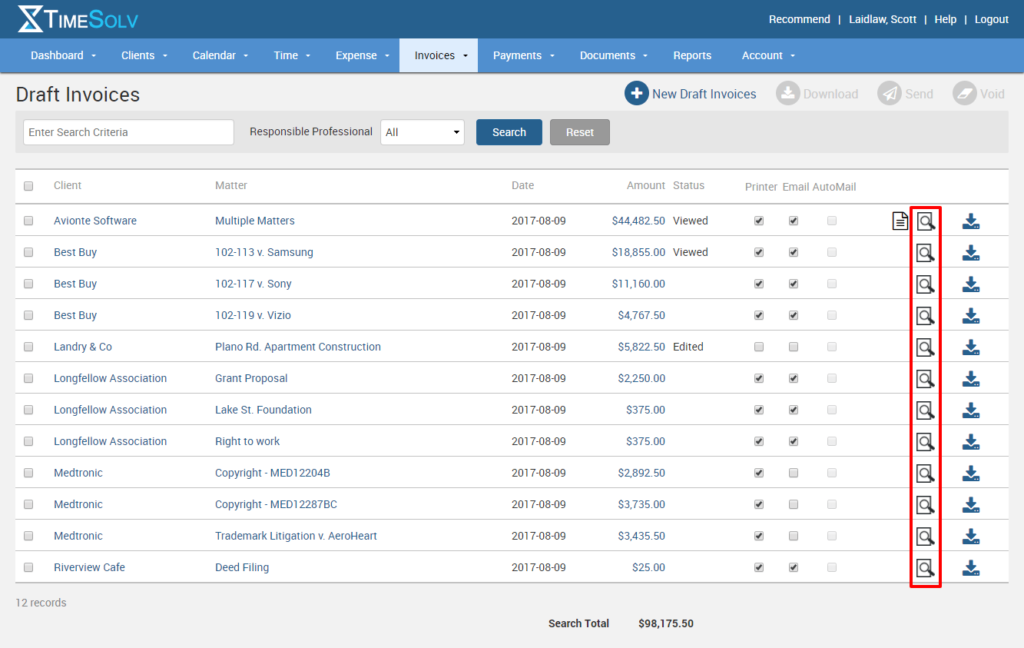
Task: Click the search criteria input field
Action: (x=127, y=131)
